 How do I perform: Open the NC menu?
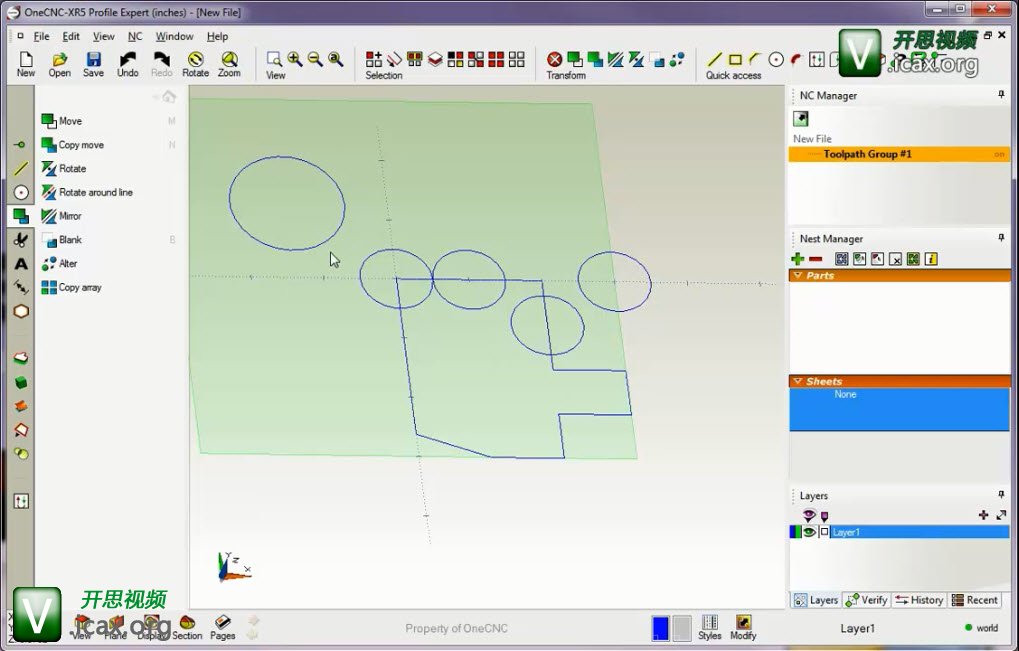point(135,36)
